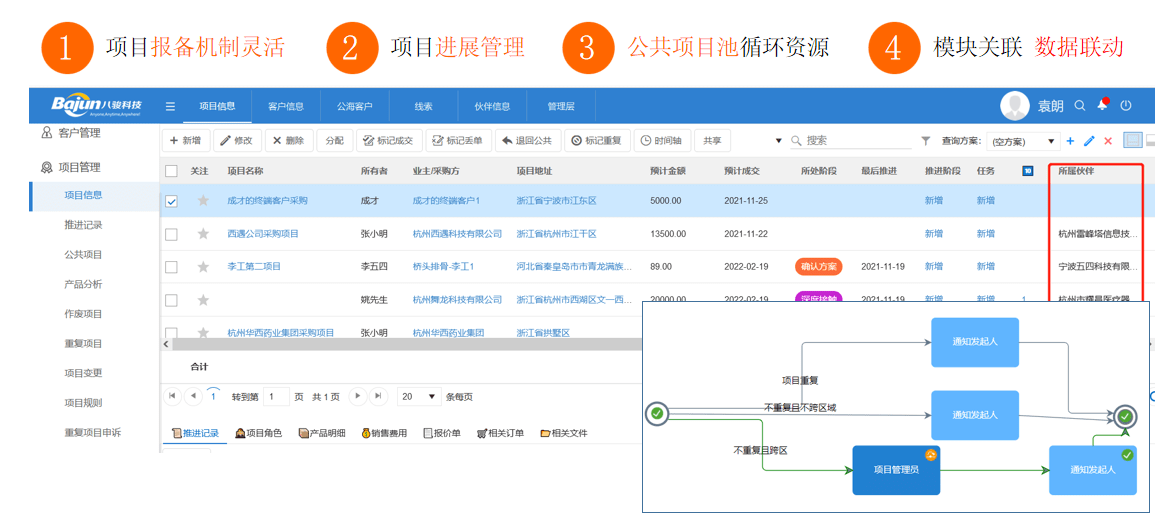
Task: Open the 20 rows-per-page dropdown
Action: point(420,396)
